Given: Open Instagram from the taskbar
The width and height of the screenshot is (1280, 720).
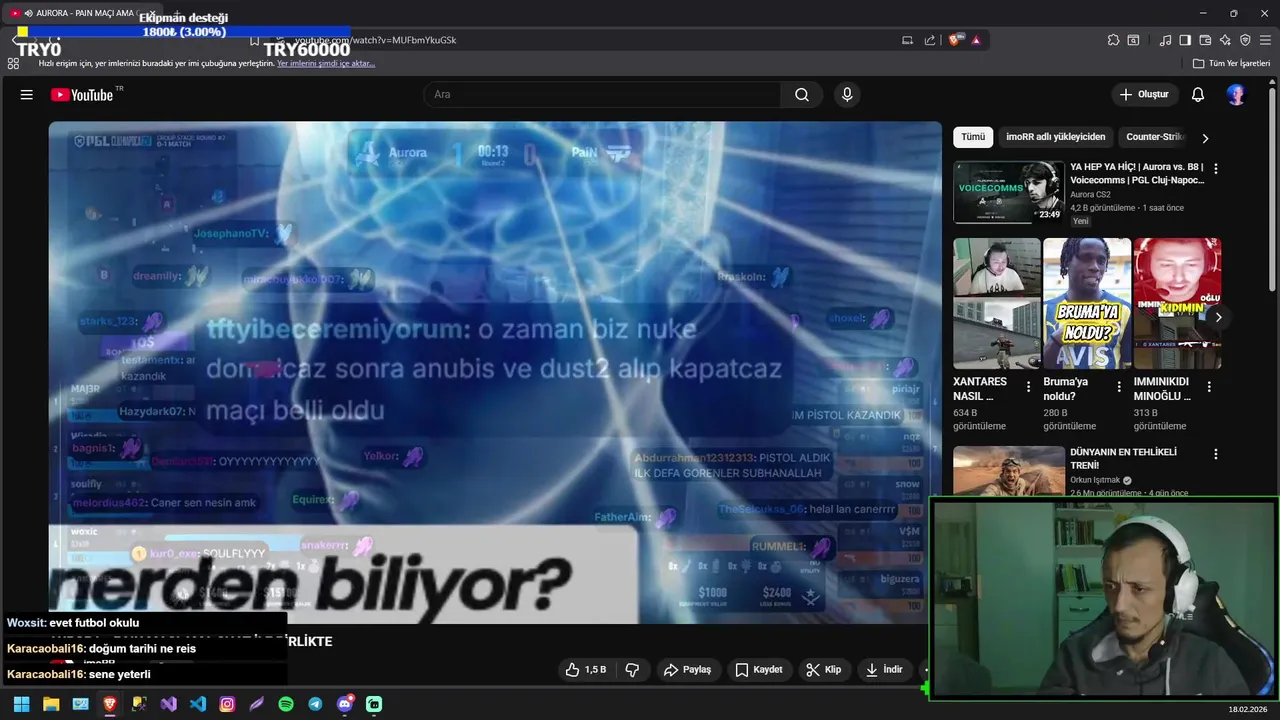Looking at the screenshot, I should 227,704.
